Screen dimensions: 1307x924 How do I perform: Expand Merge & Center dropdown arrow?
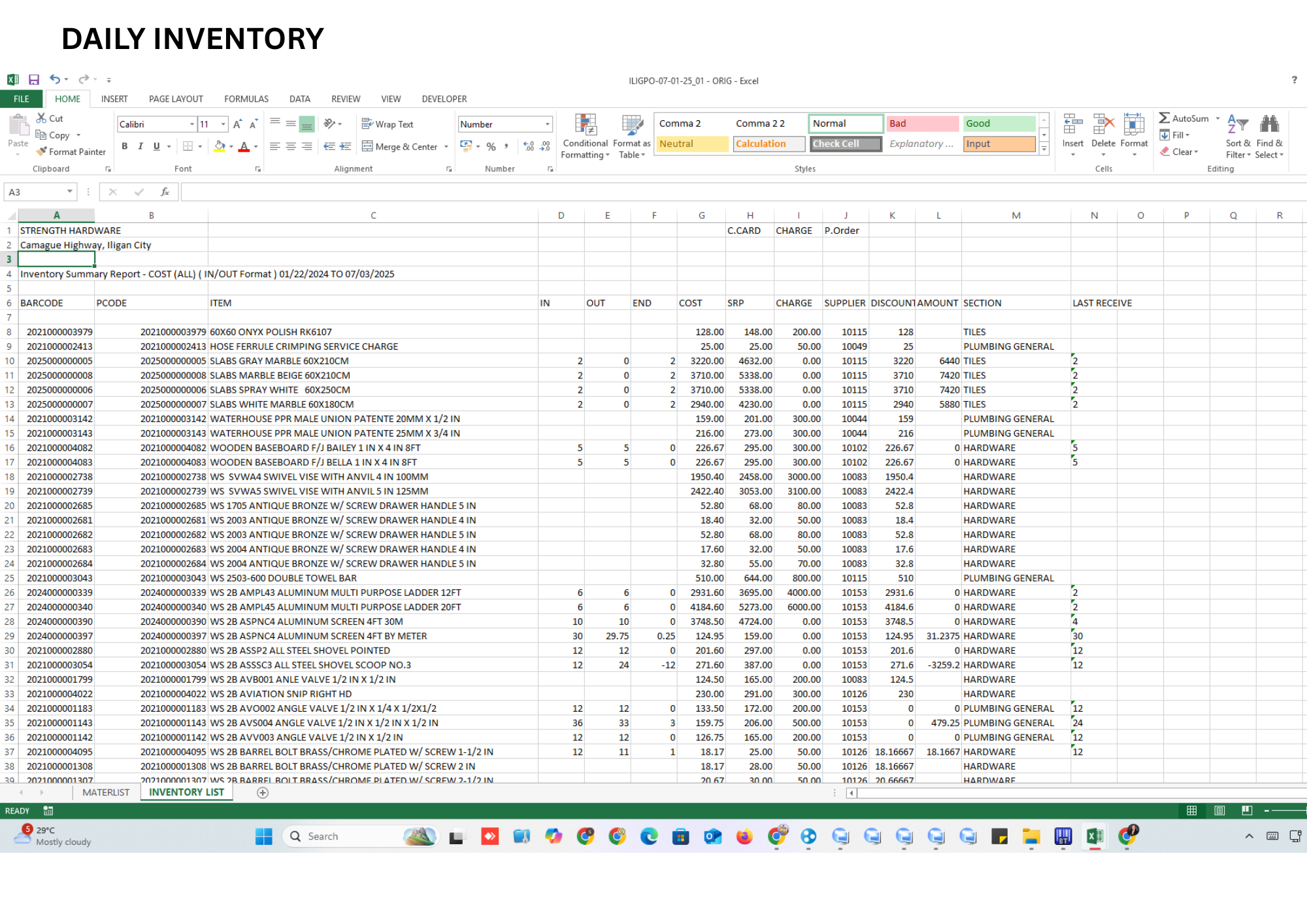click(x=446, y=147)
